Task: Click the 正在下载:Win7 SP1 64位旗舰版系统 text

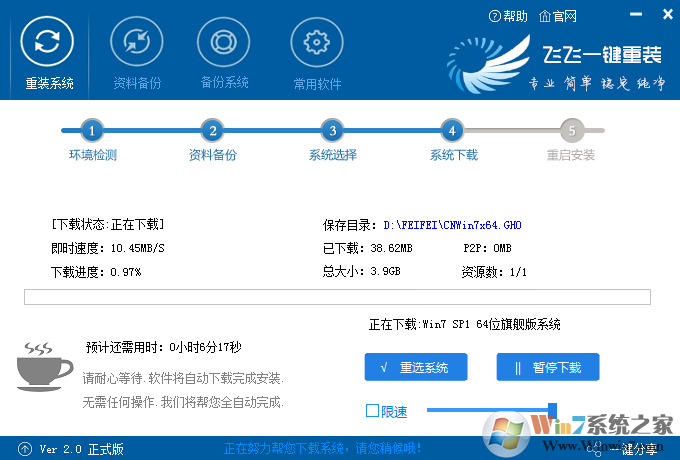Action: [x=464, y=324]
